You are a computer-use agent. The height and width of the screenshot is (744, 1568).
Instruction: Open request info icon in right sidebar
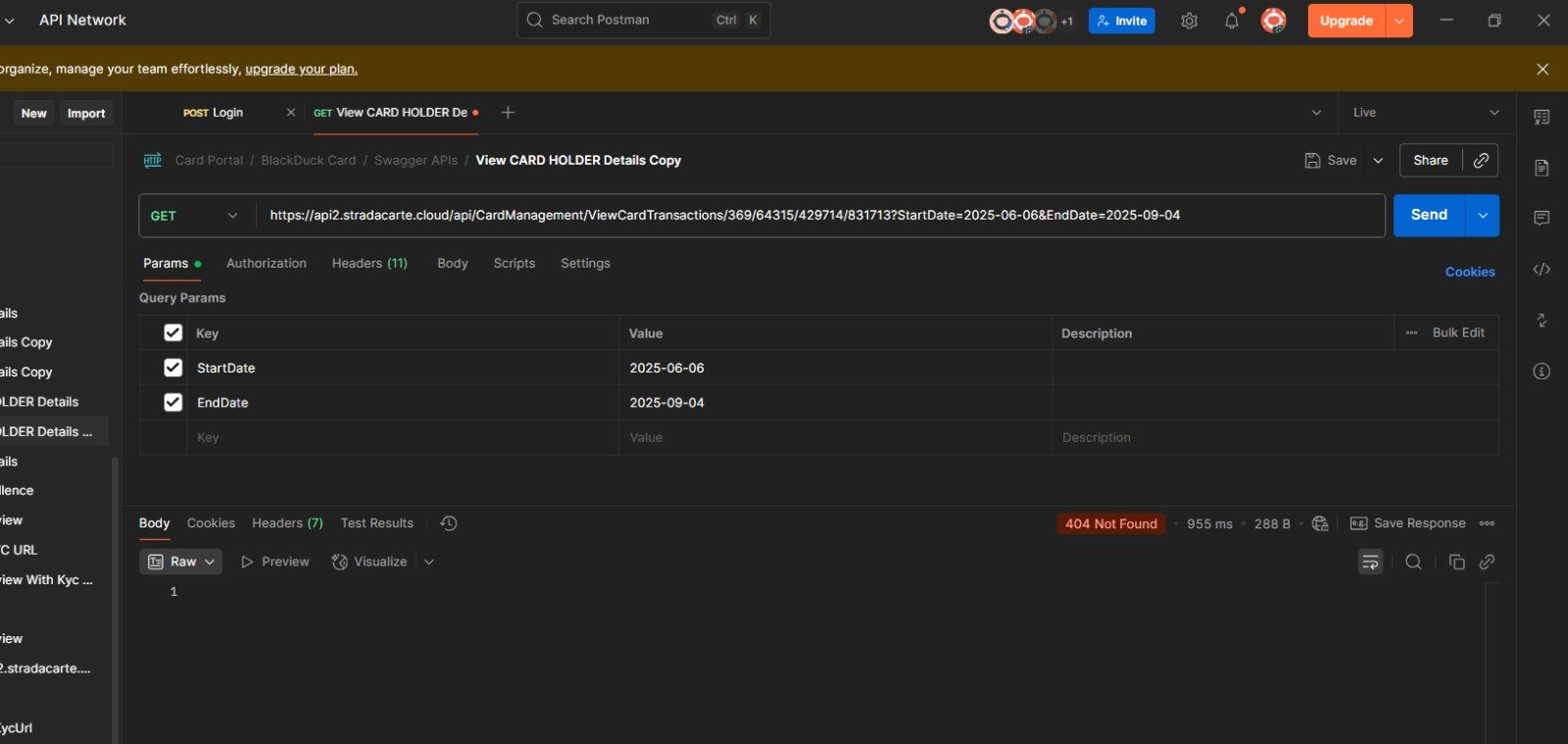pos(1542,372)
